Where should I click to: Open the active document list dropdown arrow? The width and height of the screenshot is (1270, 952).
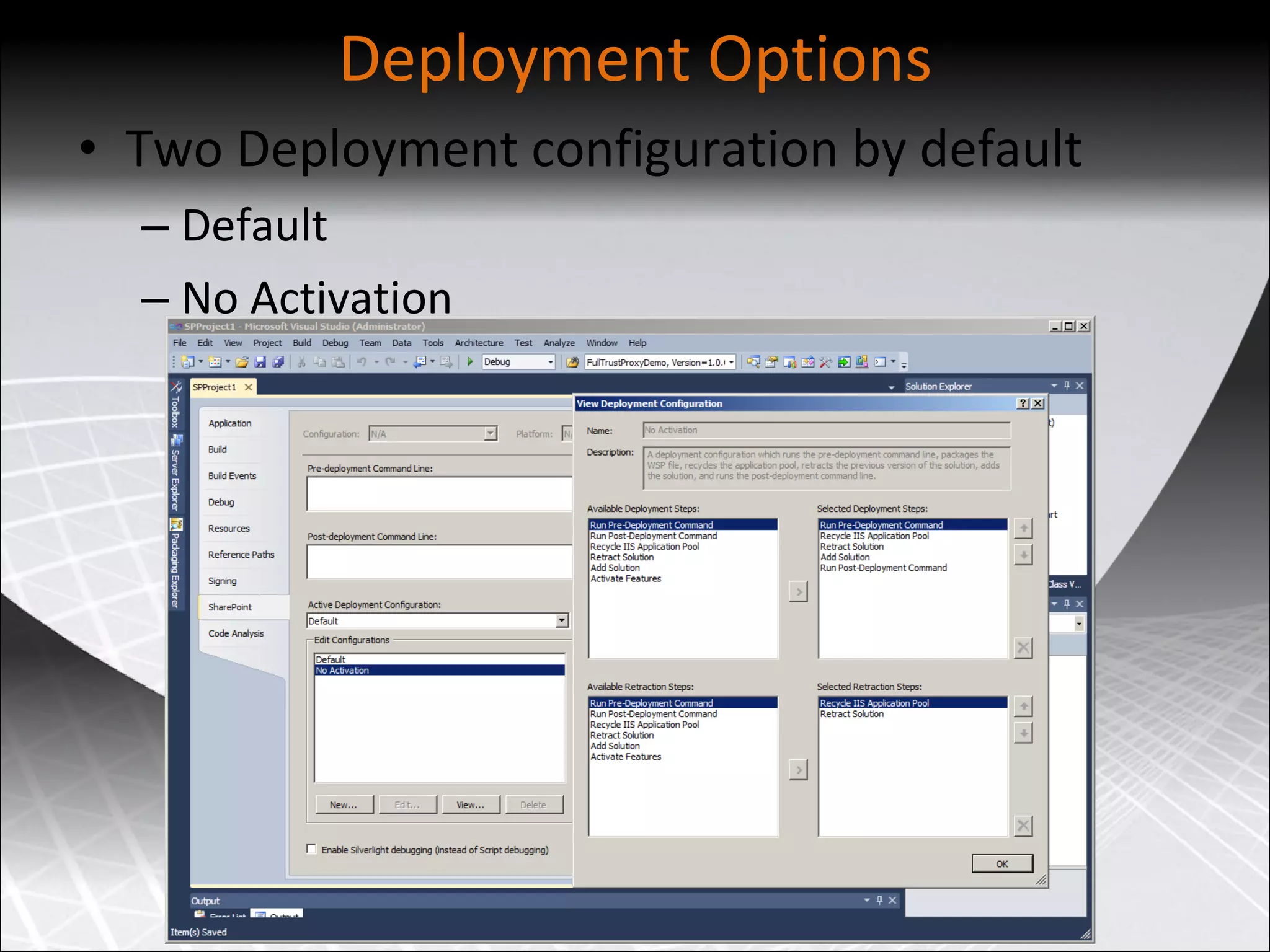[x=891, y=387]
